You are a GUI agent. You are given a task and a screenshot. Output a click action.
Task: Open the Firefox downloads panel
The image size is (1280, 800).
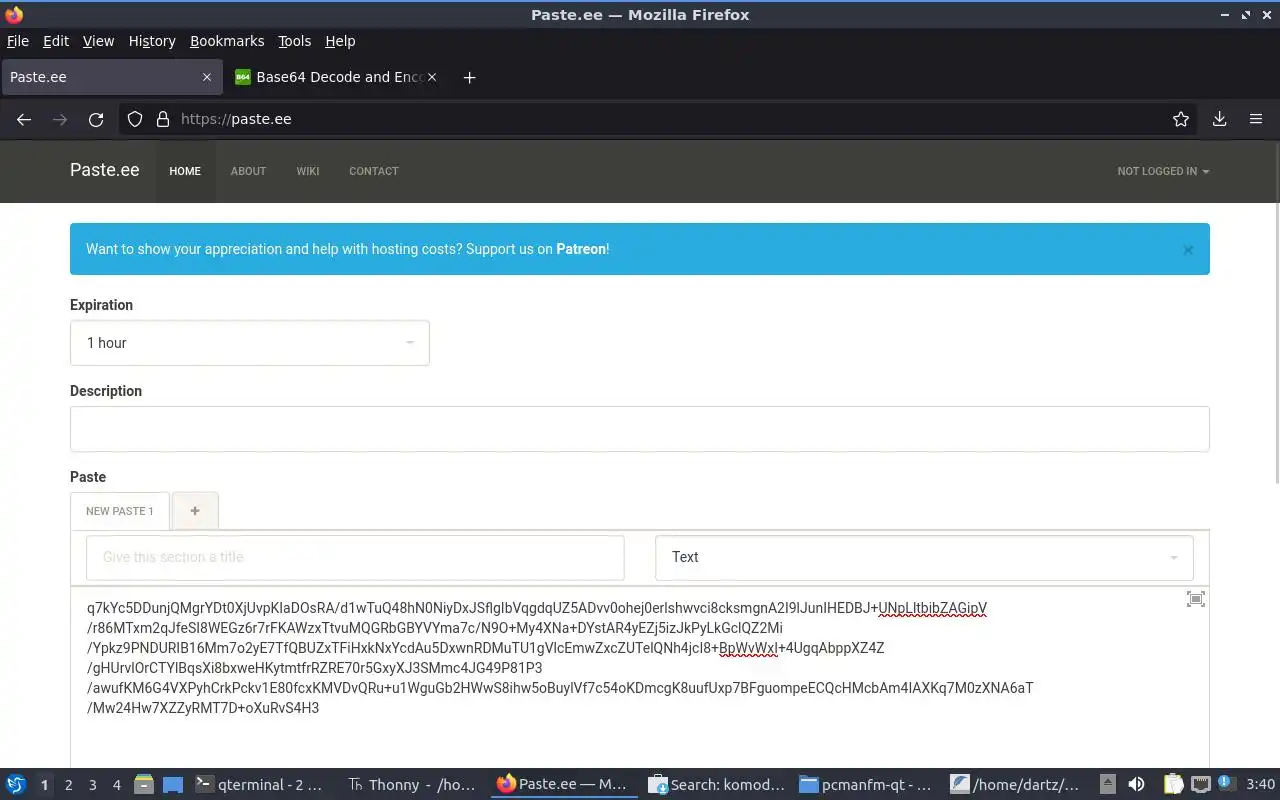1219,119
